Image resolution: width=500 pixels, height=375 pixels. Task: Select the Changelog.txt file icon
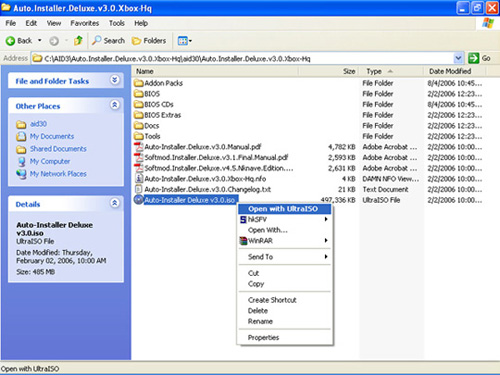(x=139, y=189)
